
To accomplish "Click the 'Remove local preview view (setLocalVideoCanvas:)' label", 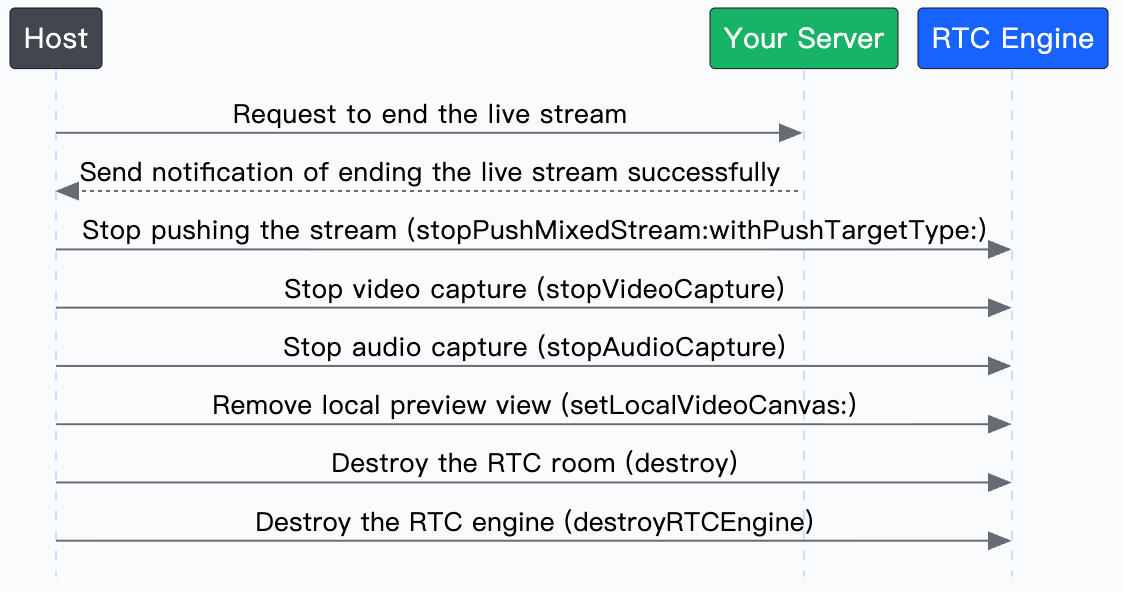I will coord(534,405).
